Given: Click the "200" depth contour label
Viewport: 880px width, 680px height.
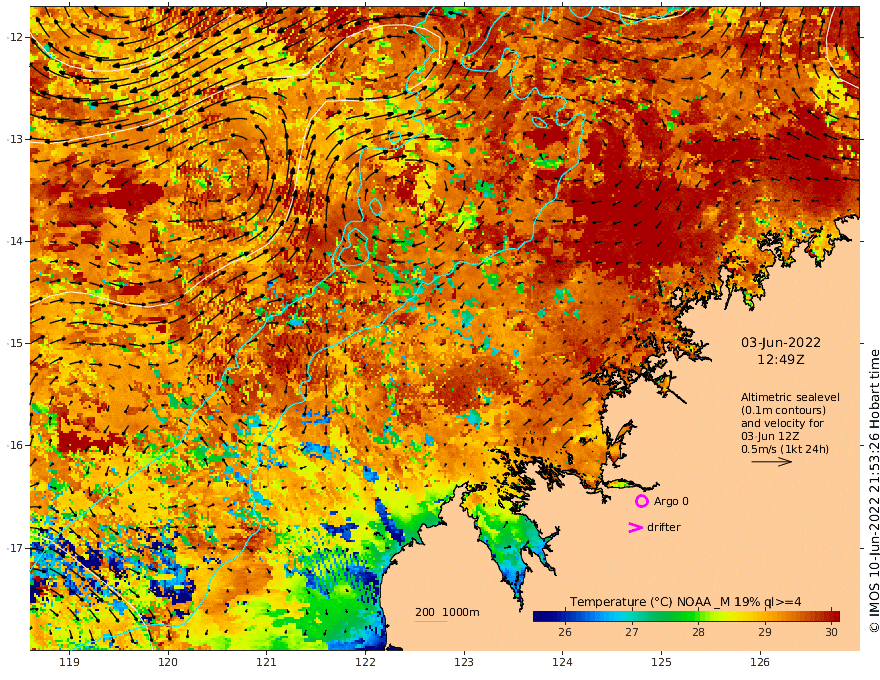Looking at the screenshot, I should (425, 612).
